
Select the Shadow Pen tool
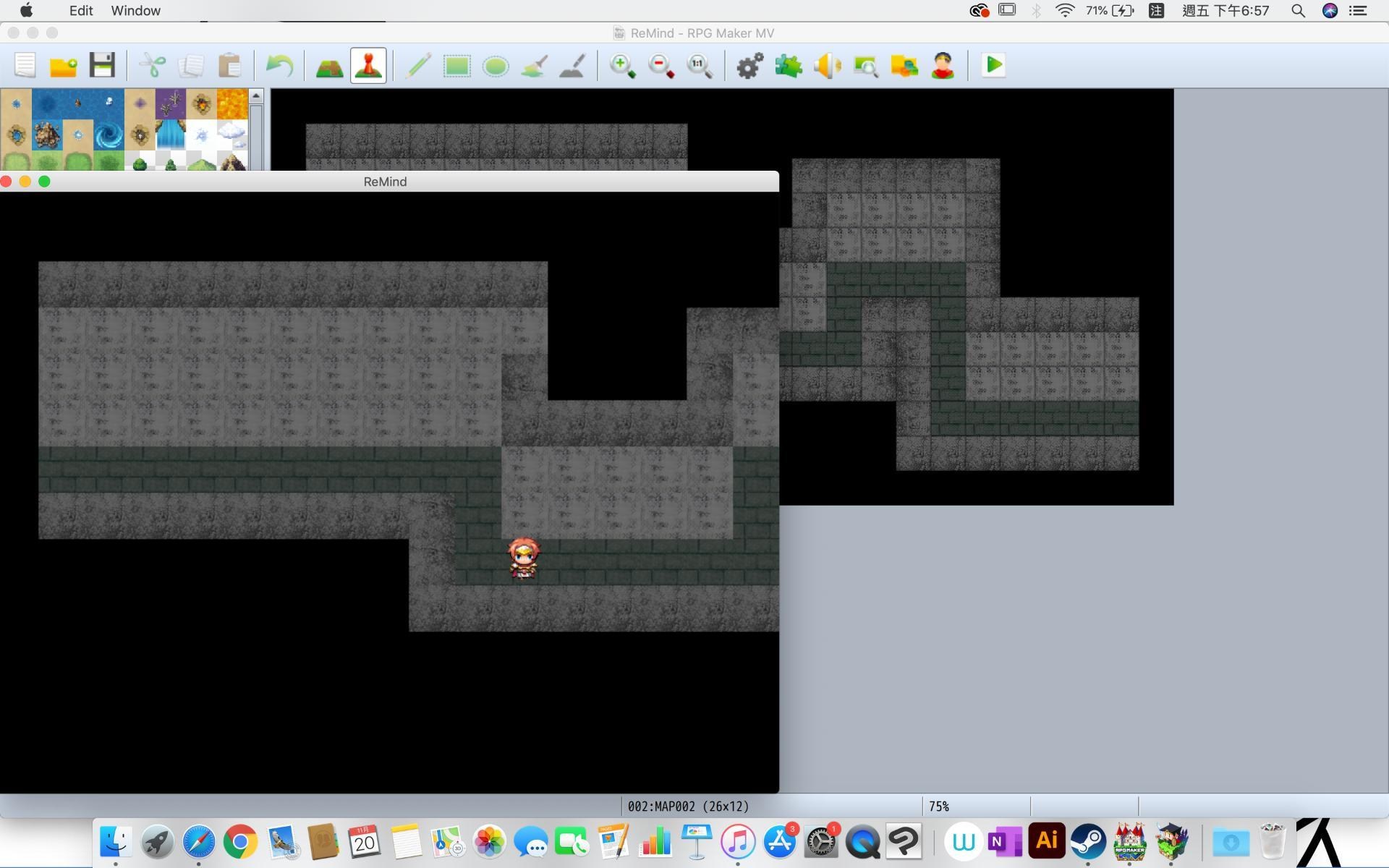point(572,66)
